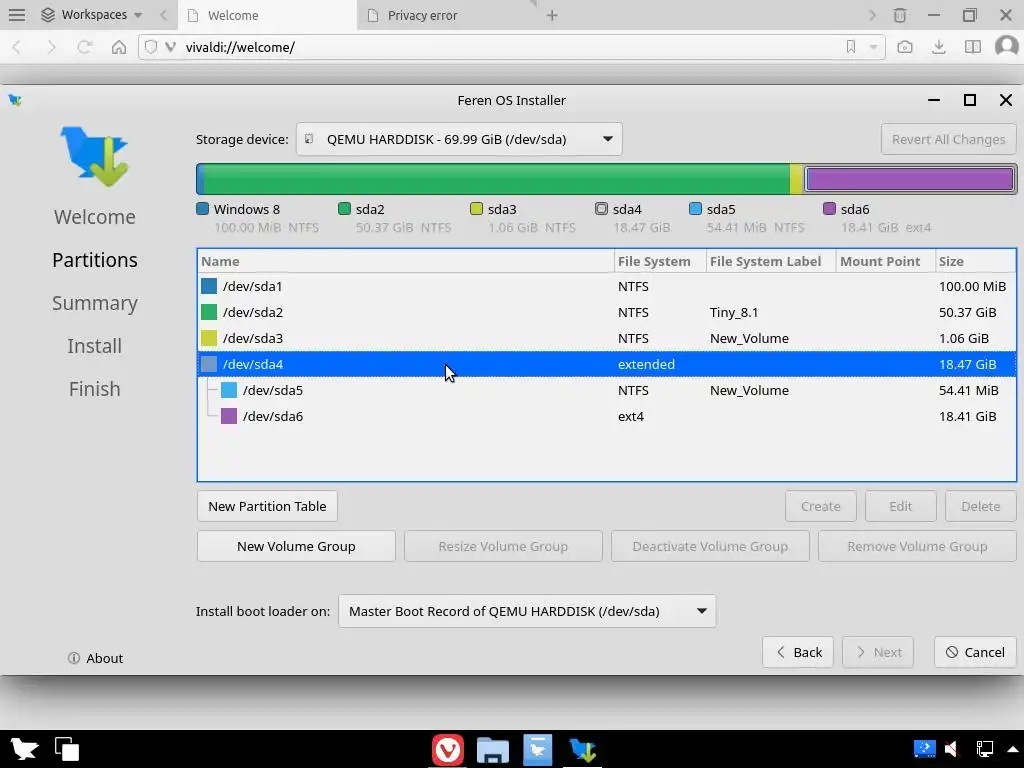Viewport: 1024px width, 768px height.
Task: Select the /dev/sda5 partition row
Action: tap(607, 391)
